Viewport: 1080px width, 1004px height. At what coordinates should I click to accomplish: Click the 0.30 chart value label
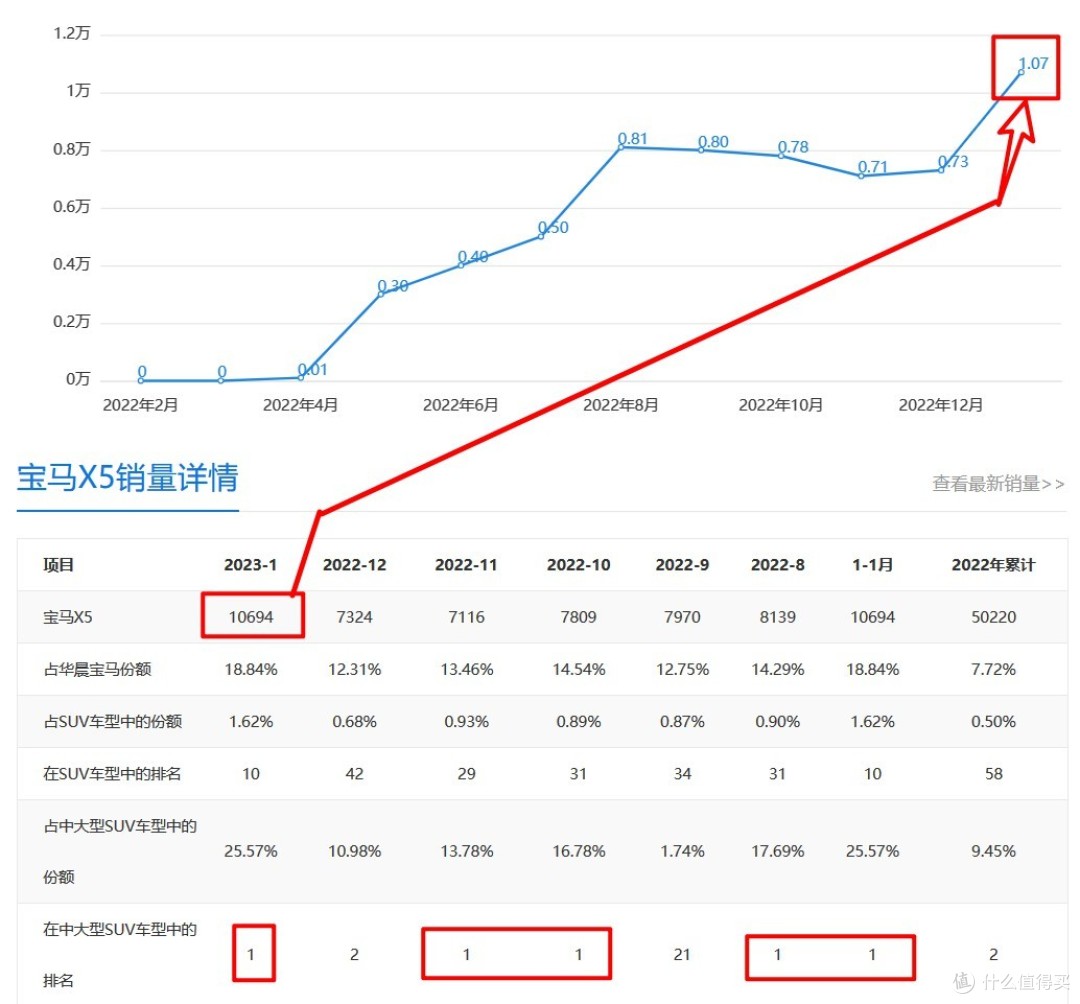click(x=393, y=286)
